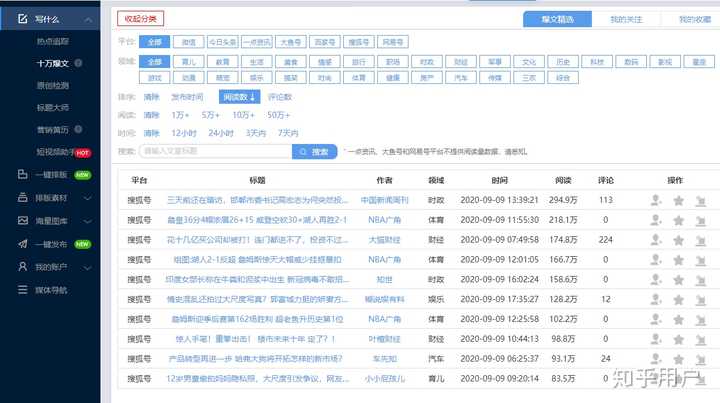Select the 历史 field filter

click(x=562, y=62)
